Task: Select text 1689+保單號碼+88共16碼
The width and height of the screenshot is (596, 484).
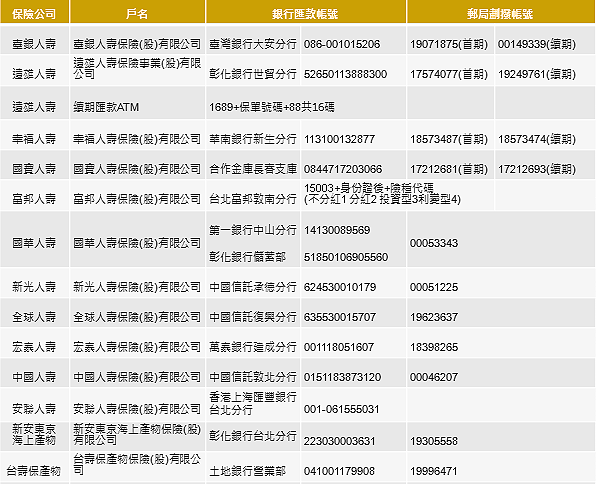Action: pos(272,107)
